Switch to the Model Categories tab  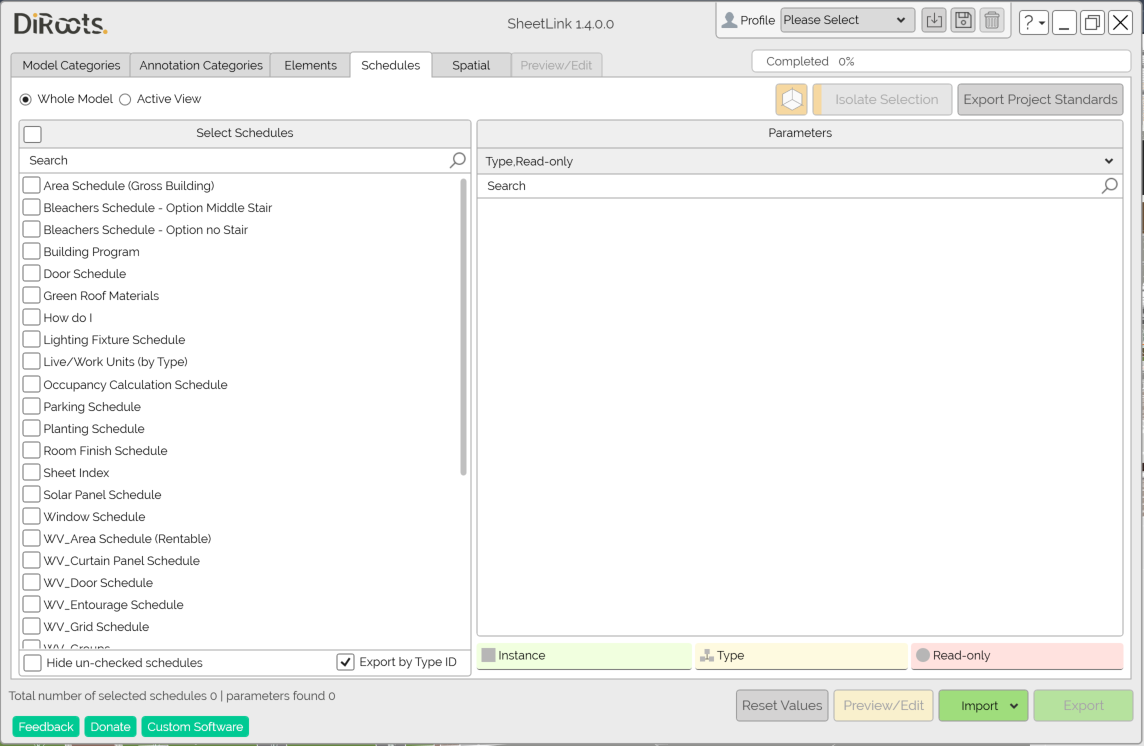point(71,65)
